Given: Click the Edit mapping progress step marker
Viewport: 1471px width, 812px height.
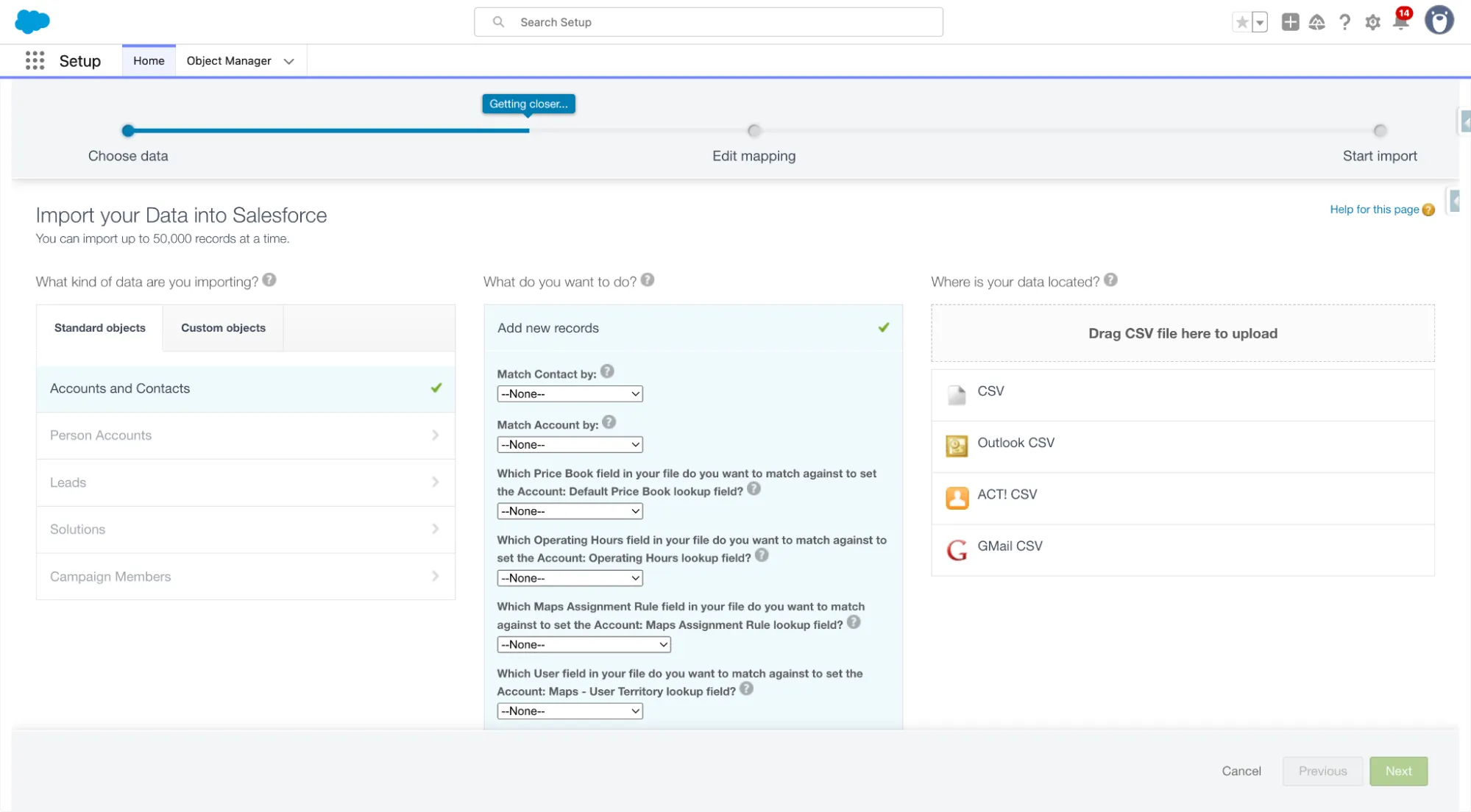Looking at the screenshot, I should (754, 131).
